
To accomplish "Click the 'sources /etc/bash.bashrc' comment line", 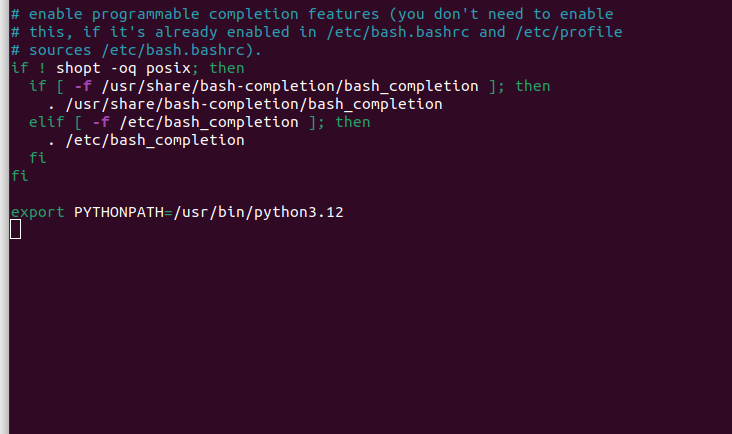I will tap(136, 50).
